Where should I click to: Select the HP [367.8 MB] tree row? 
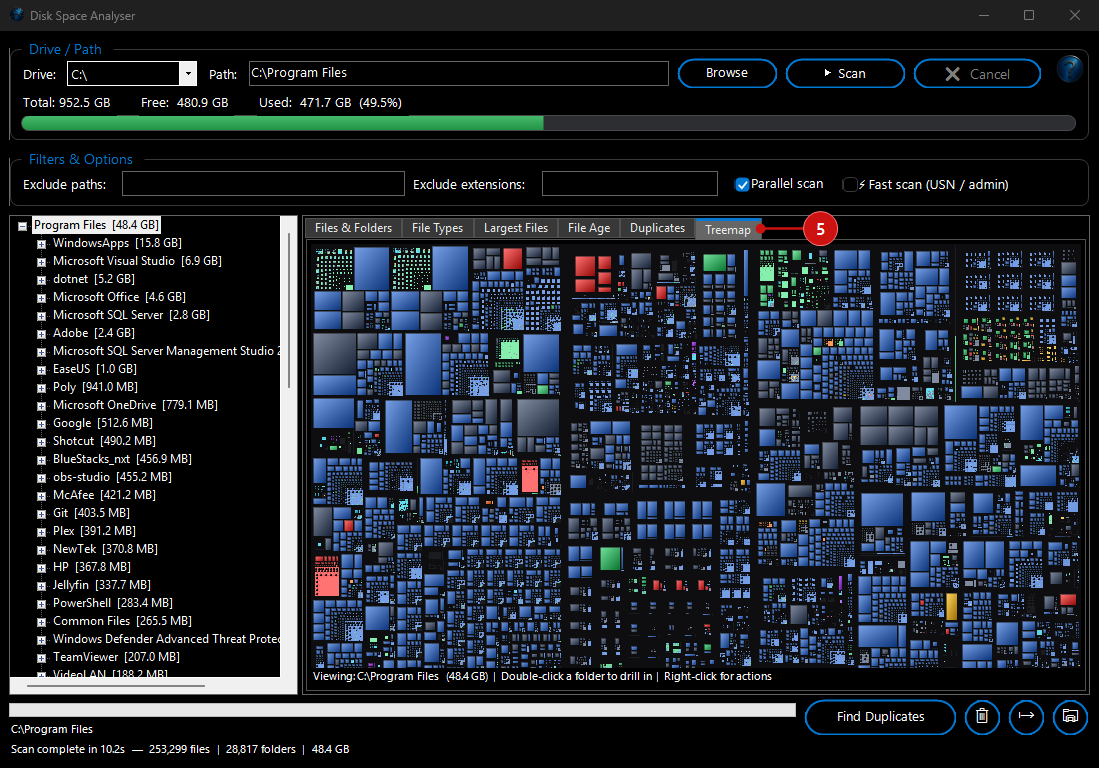tap(92, 567)
